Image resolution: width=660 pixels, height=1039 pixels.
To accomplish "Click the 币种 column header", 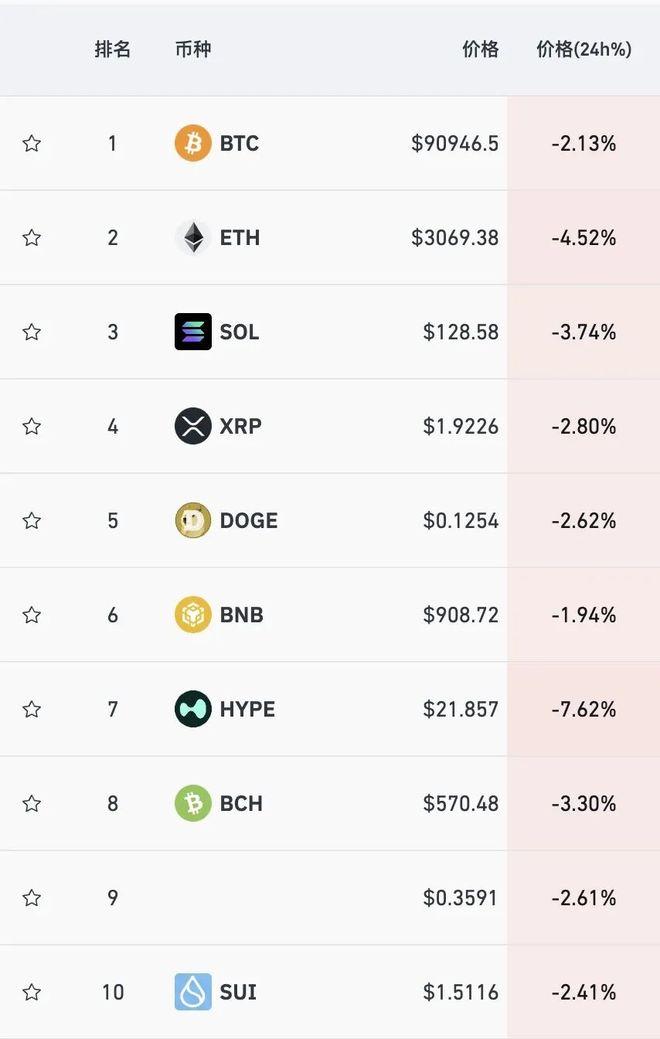I will pyautogui.click(x=193, y=49).
